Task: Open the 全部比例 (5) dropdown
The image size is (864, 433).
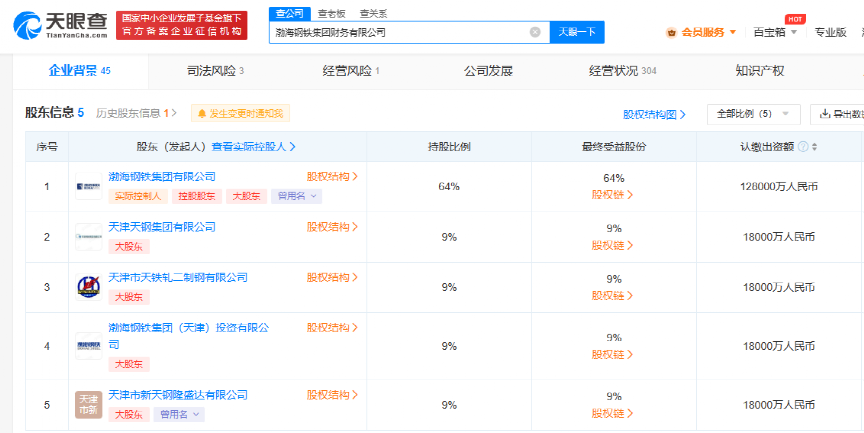Action: [x=753, y=114]
